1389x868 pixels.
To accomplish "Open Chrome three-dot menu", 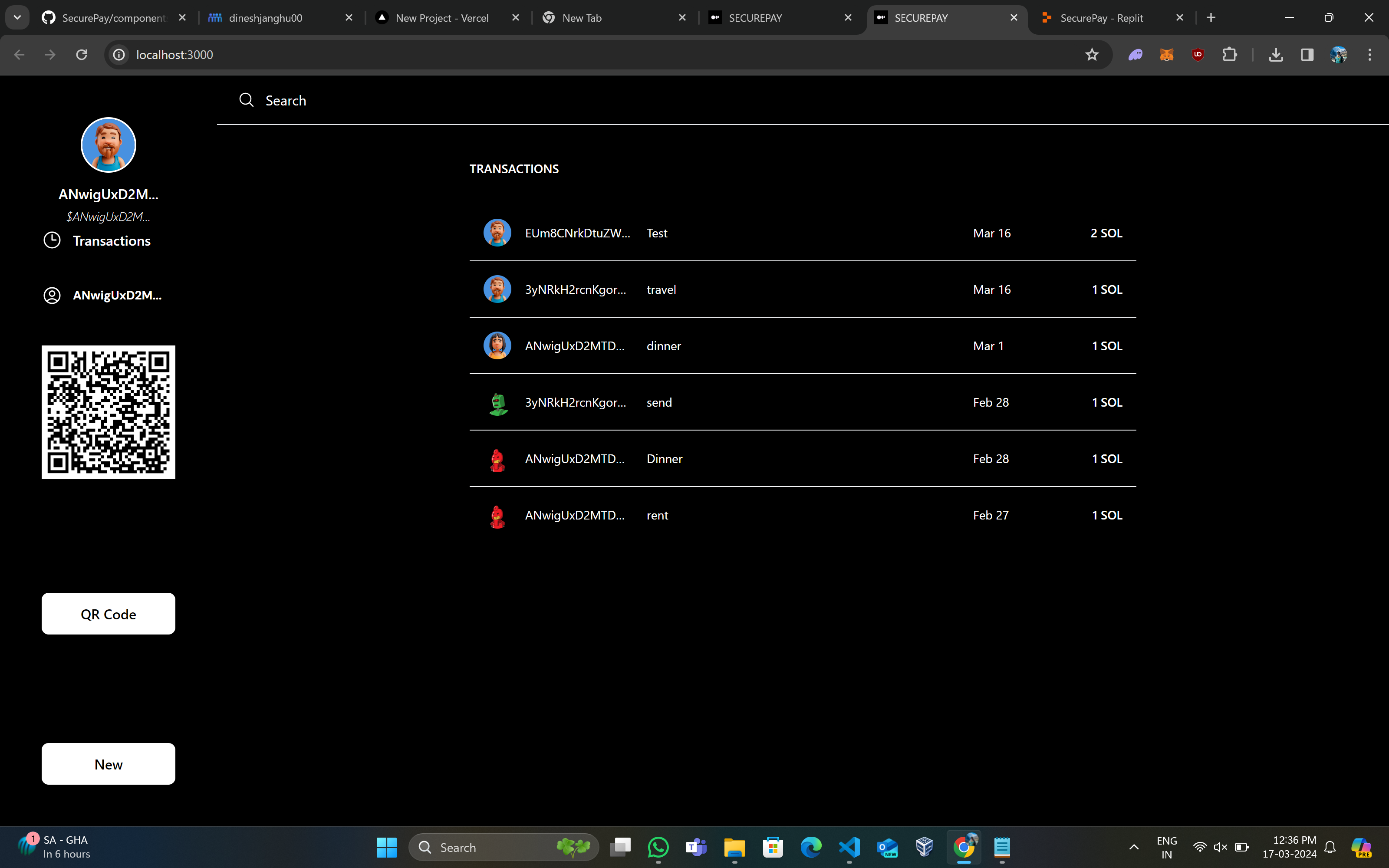I will (x=1370, y=55).
